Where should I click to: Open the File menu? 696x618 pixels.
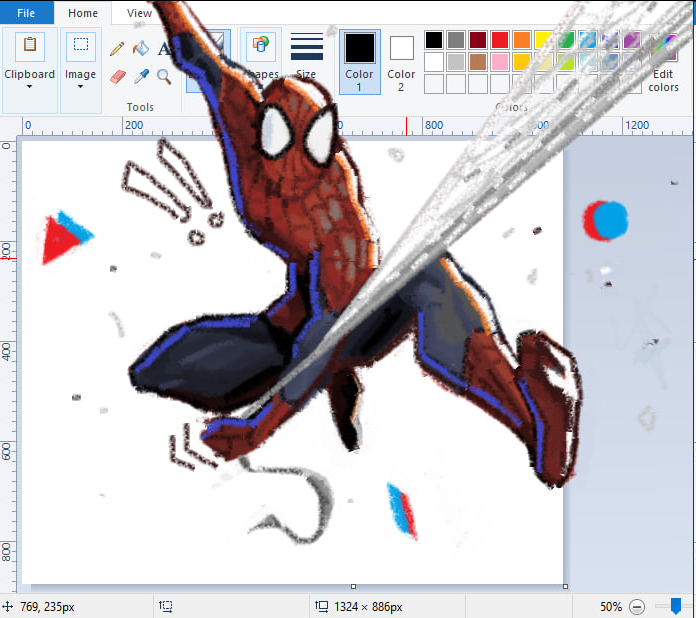pyautogui.click(x=26, y=13)
